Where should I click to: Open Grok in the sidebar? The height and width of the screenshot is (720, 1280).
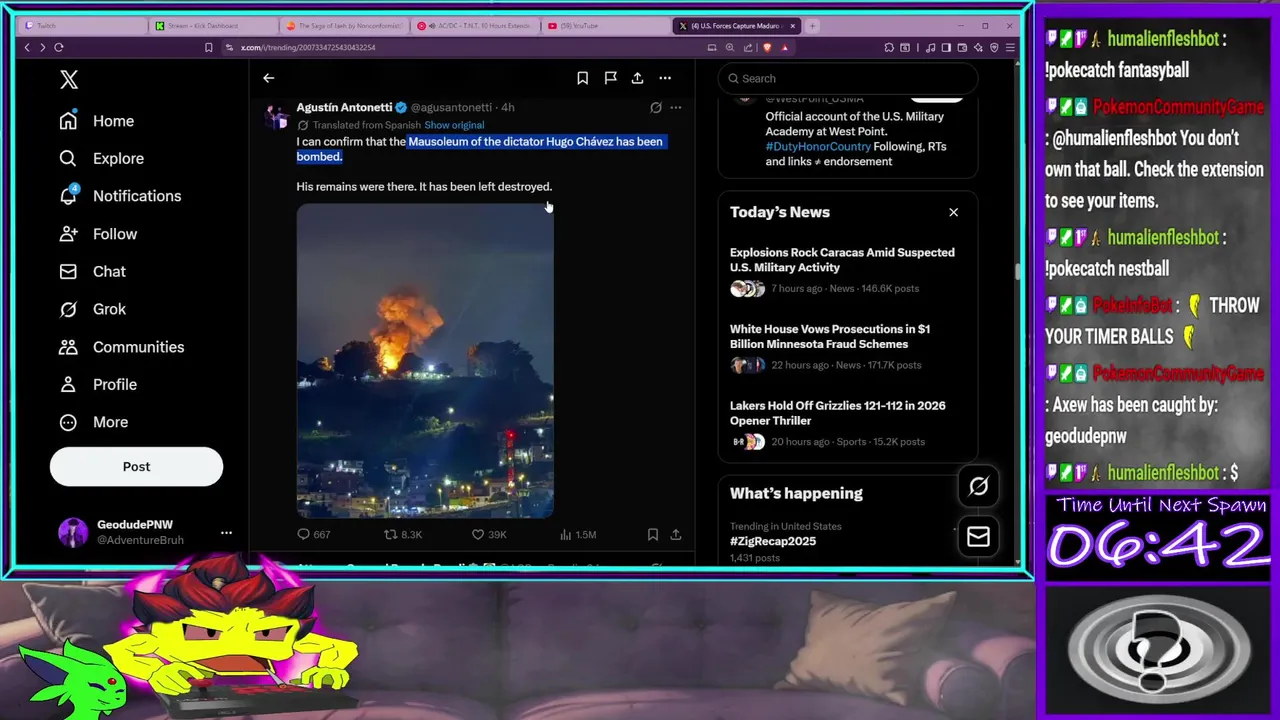tap(92, 309)
